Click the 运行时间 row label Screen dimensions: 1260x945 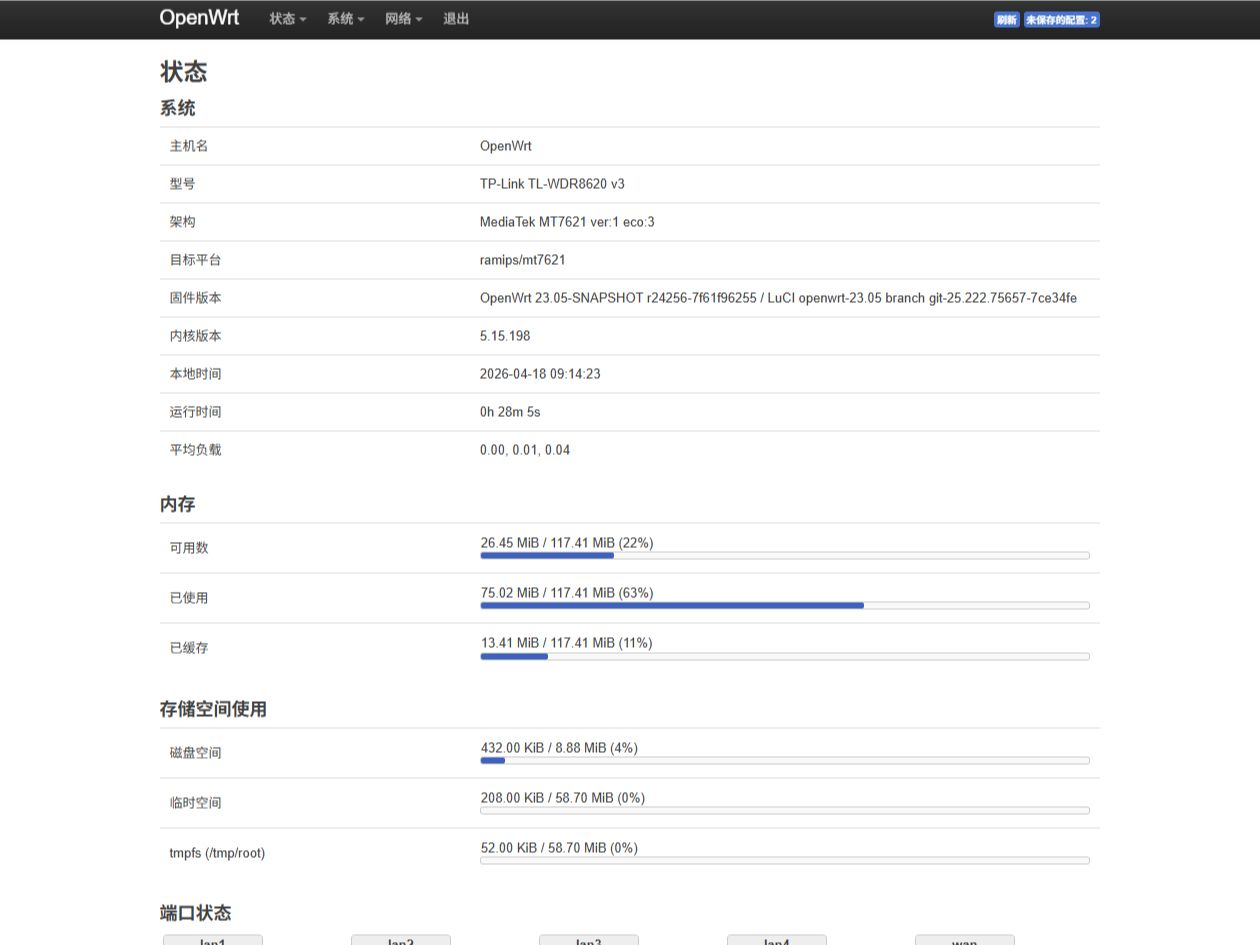pyautogui.click(x=196, y=412)
